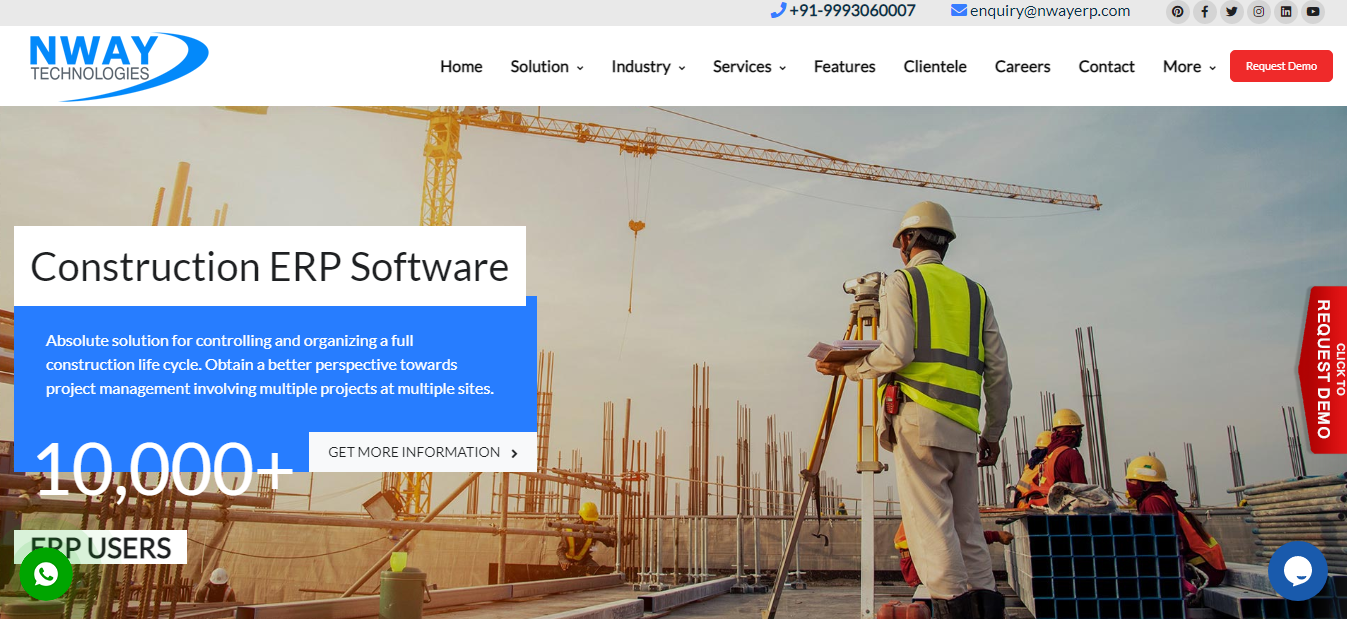
Task: Click the WhatsApp chat icon
Action: 46,574
